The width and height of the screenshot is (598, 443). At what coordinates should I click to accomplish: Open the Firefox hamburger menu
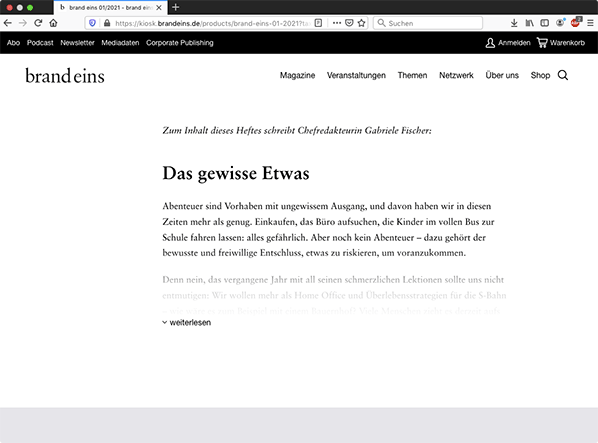tap(590, 23)
